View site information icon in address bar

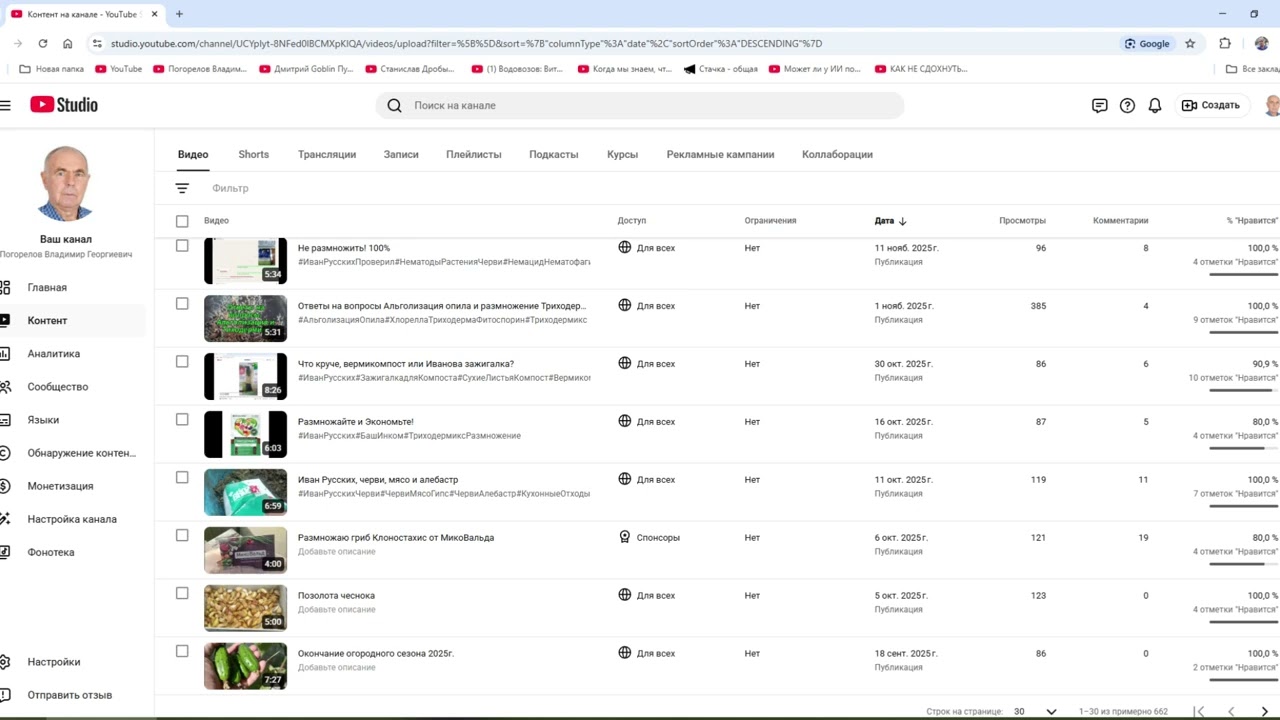[x=97, y=43]
